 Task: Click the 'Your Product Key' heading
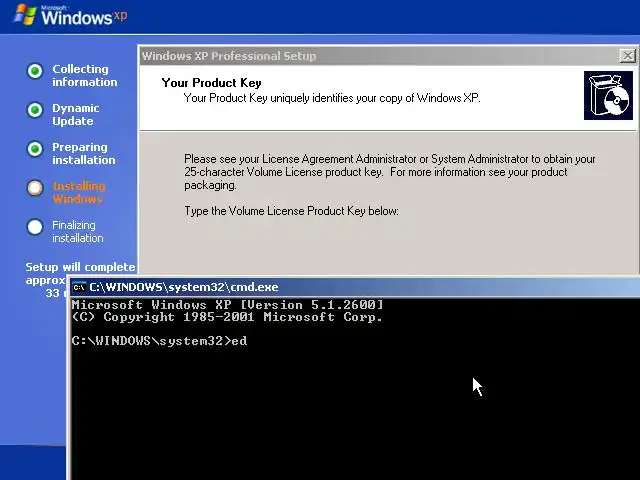pos(211,82)
